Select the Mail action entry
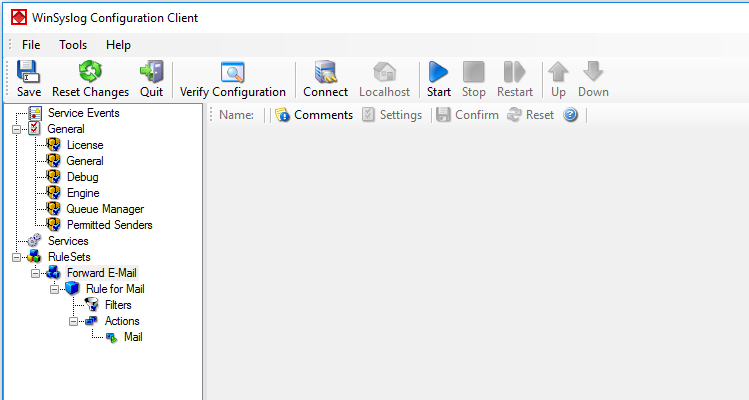The image size is (749, 400). pos(133,337)
